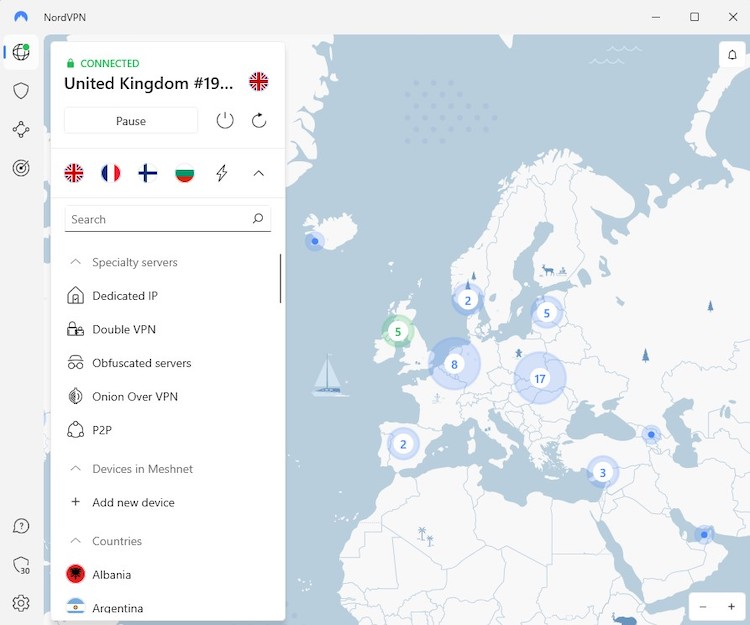750x625 pixels.
Task: Click the Iceland server dot on map
Action: 315,241
